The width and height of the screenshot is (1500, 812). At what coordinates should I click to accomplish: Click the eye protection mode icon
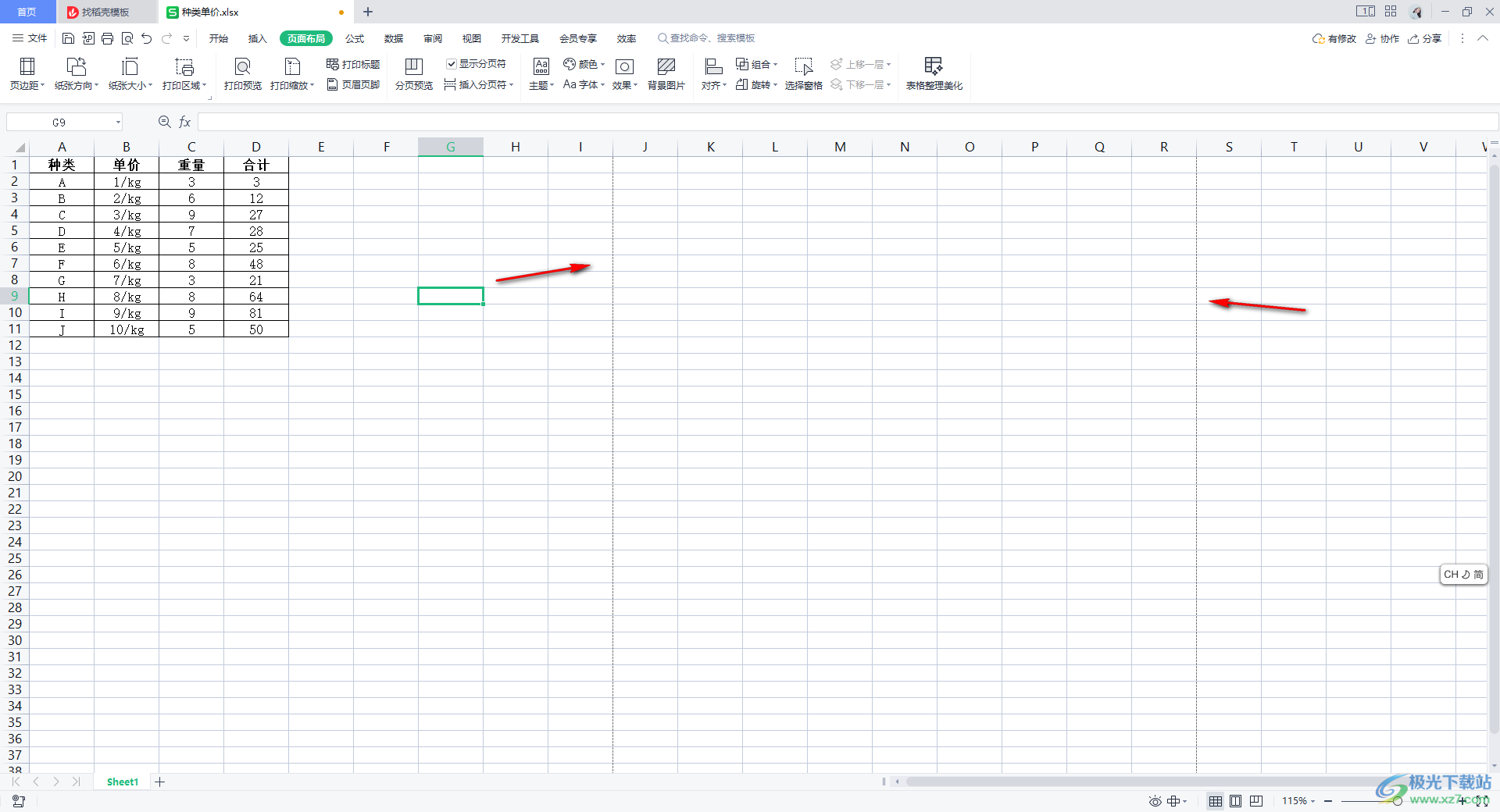1155,801
